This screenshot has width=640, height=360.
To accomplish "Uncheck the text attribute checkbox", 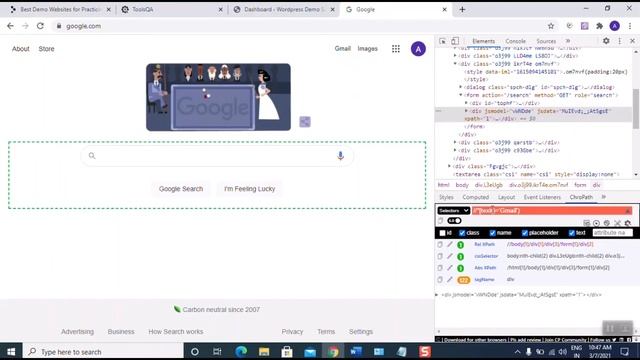I will pyautogui.click(x=572, y=233).
